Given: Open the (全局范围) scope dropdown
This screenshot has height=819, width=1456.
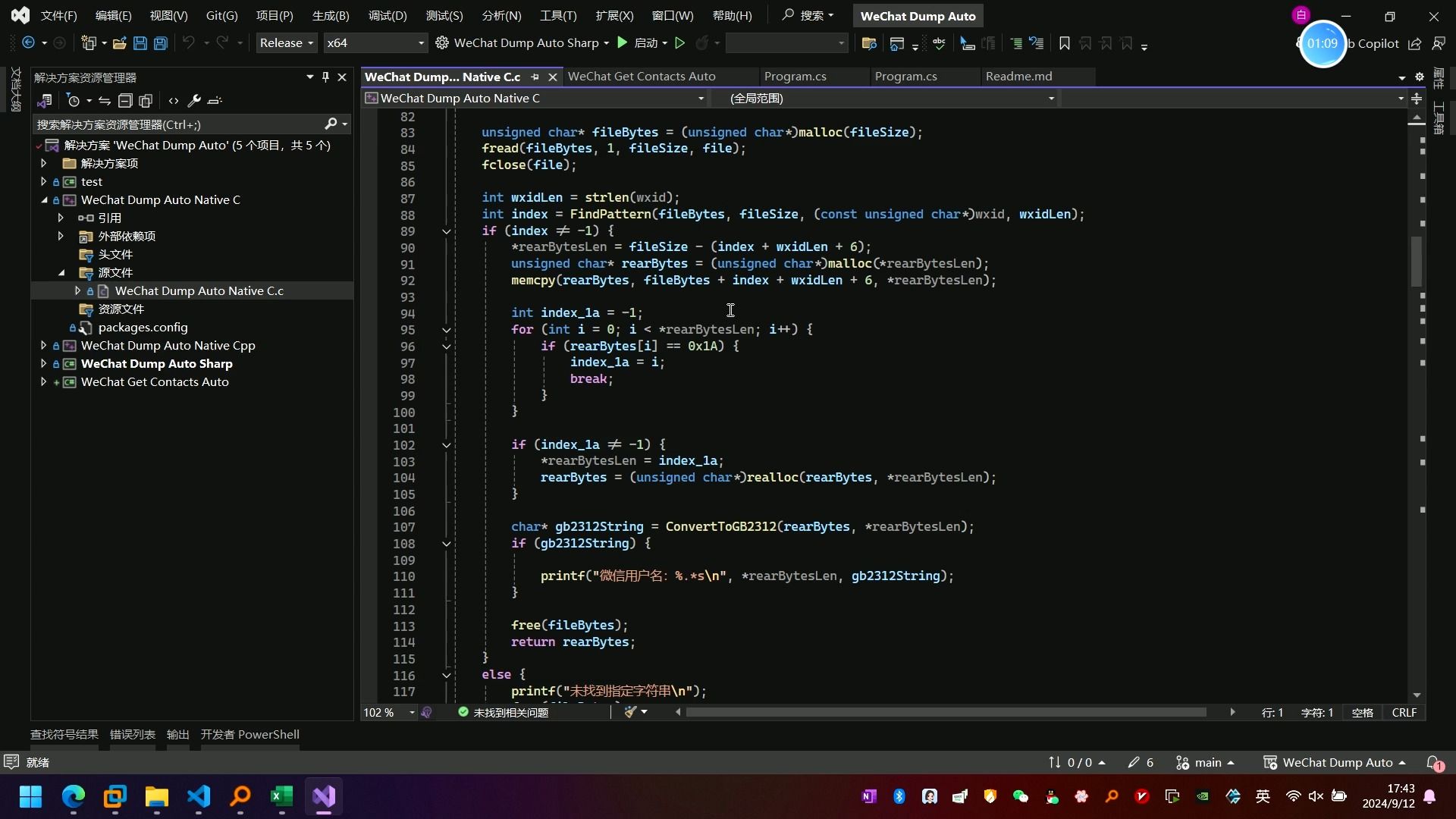Looking at the screenshot, I should click(x=889, y=99).
